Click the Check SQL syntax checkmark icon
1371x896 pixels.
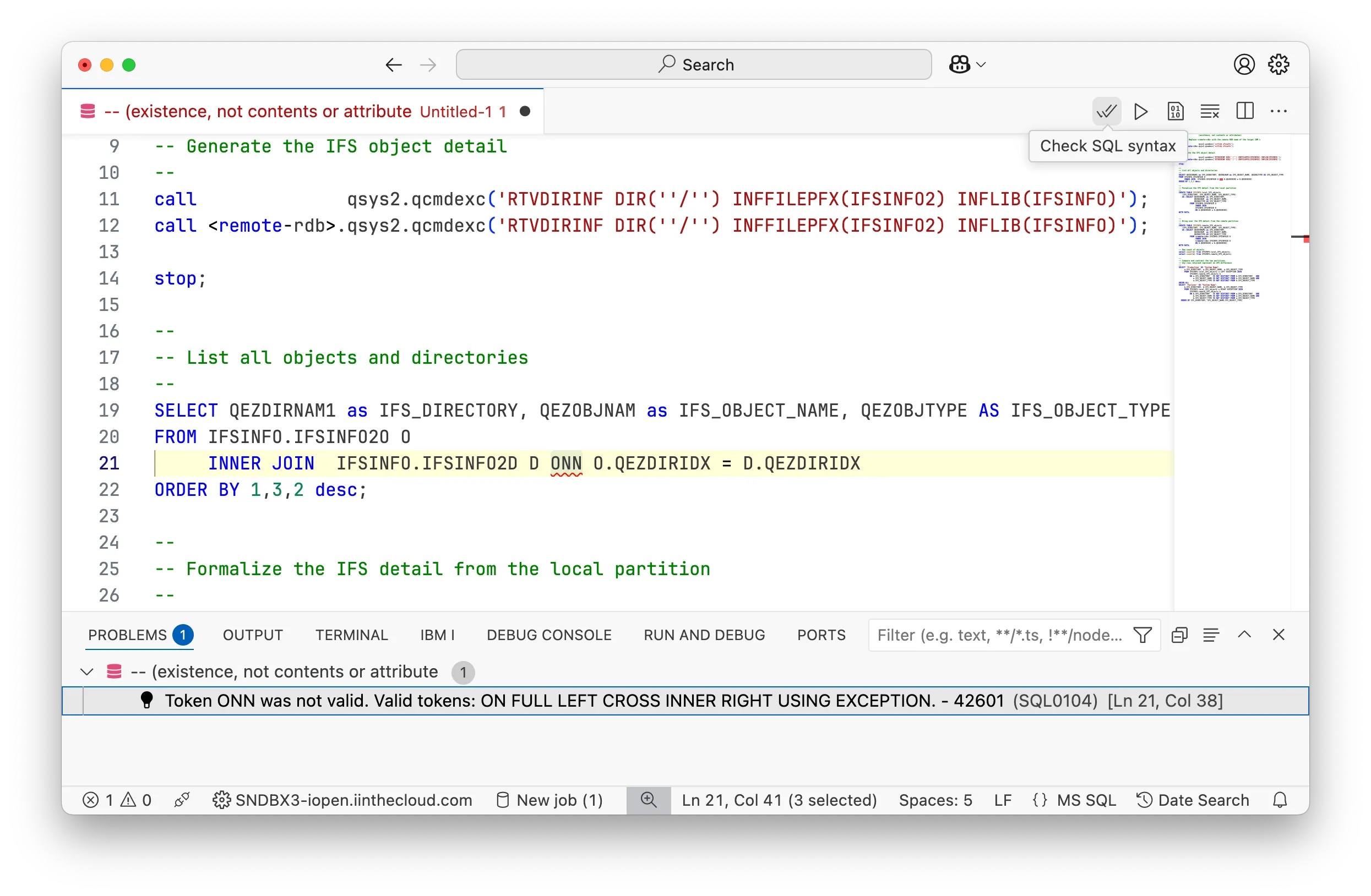1106,111
